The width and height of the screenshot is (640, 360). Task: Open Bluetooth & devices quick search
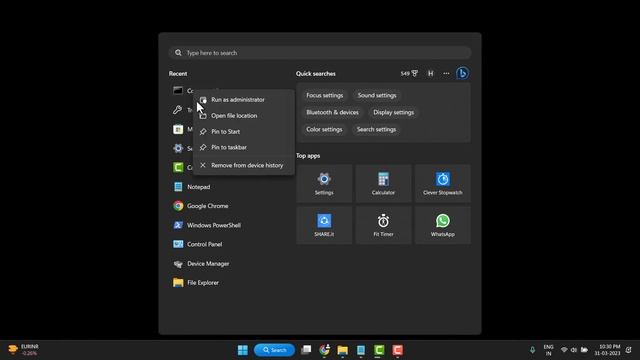(332, 112)
